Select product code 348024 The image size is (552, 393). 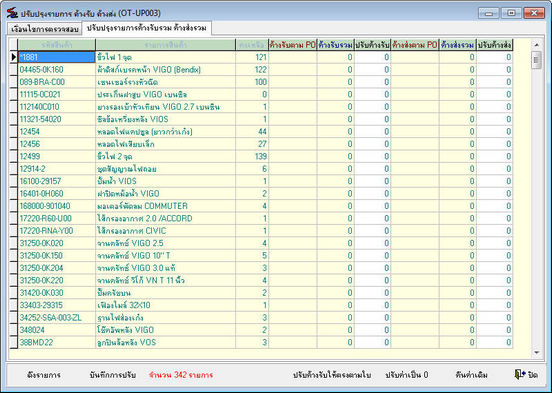(x=57, y=330)
